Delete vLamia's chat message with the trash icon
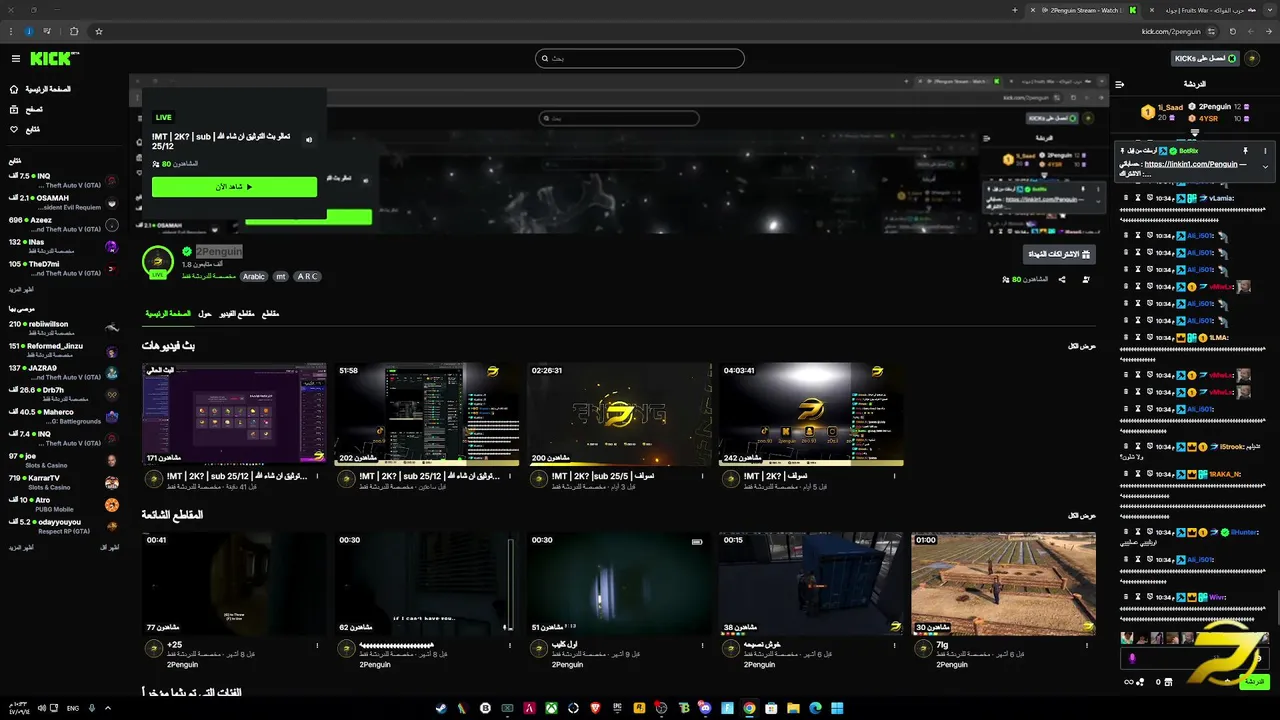The width and height of the screenshot is (1280, 720). tap(1126, 198)
